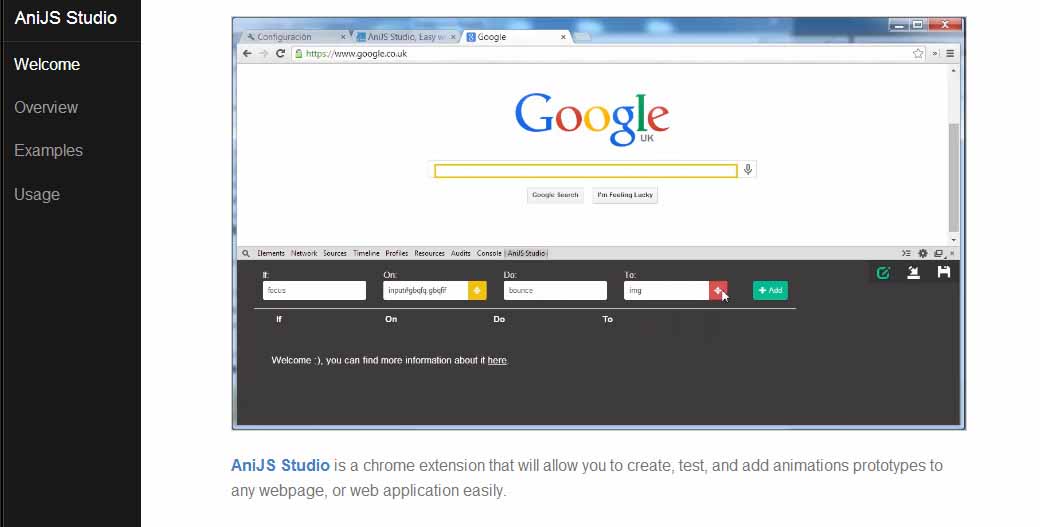Click the yellow element picker beside On field
This screenshot has height=527, width=1040.
pyautogui.click(x=477, y=290)
